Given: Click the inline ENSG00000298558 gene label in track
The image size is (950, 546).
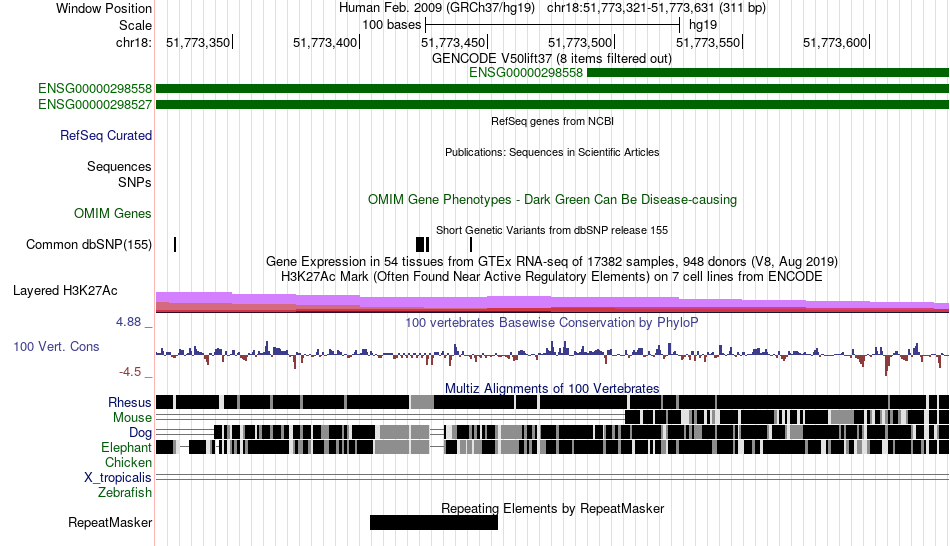Looking at the screenshot, I should click(526, 73).
